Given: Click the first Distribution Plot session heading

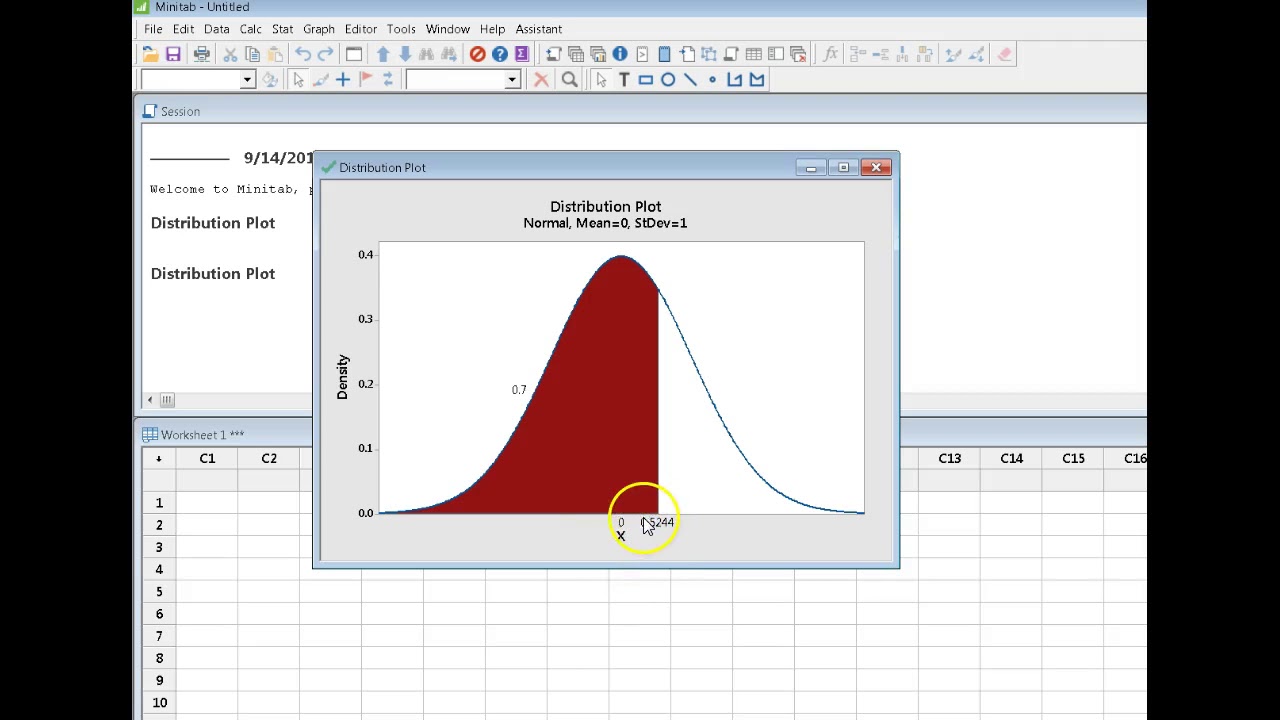Looking at the screenshot, I should pos(212,223).
